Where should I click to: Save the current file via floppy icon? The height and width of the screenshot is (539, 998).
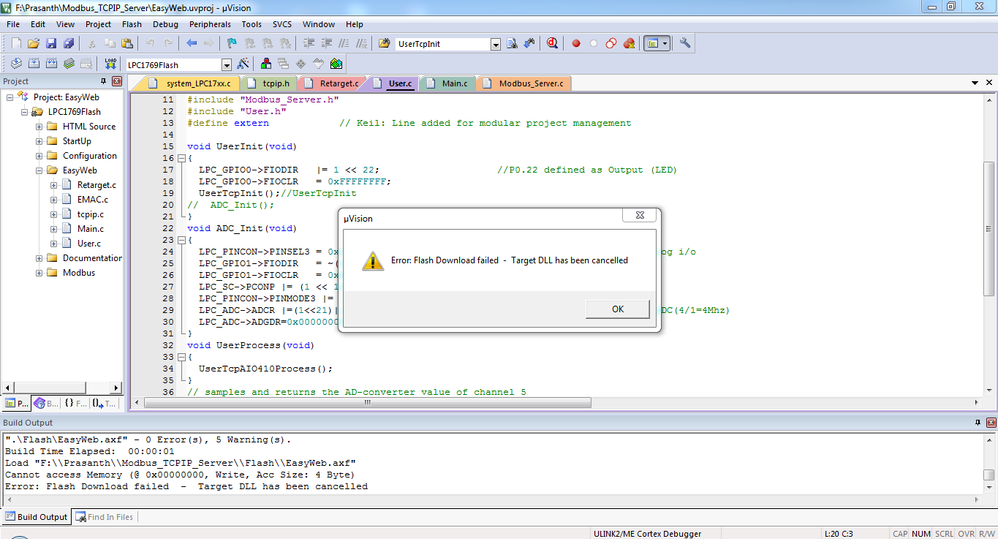[x=51, y=43]
